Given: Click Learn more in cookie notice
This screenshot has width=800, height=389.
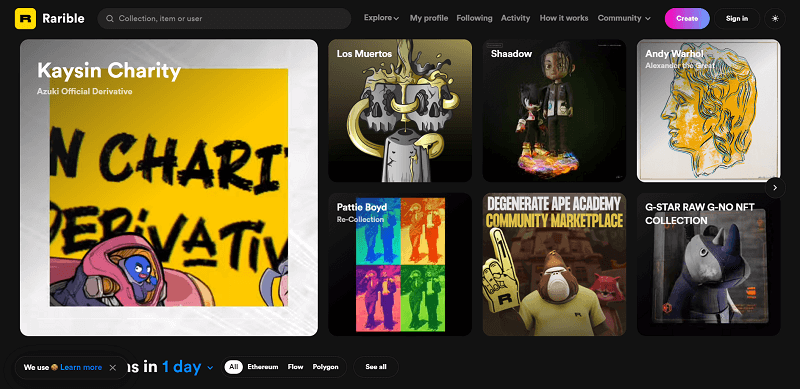Looking at the screenshot, I should coord(81,368).
